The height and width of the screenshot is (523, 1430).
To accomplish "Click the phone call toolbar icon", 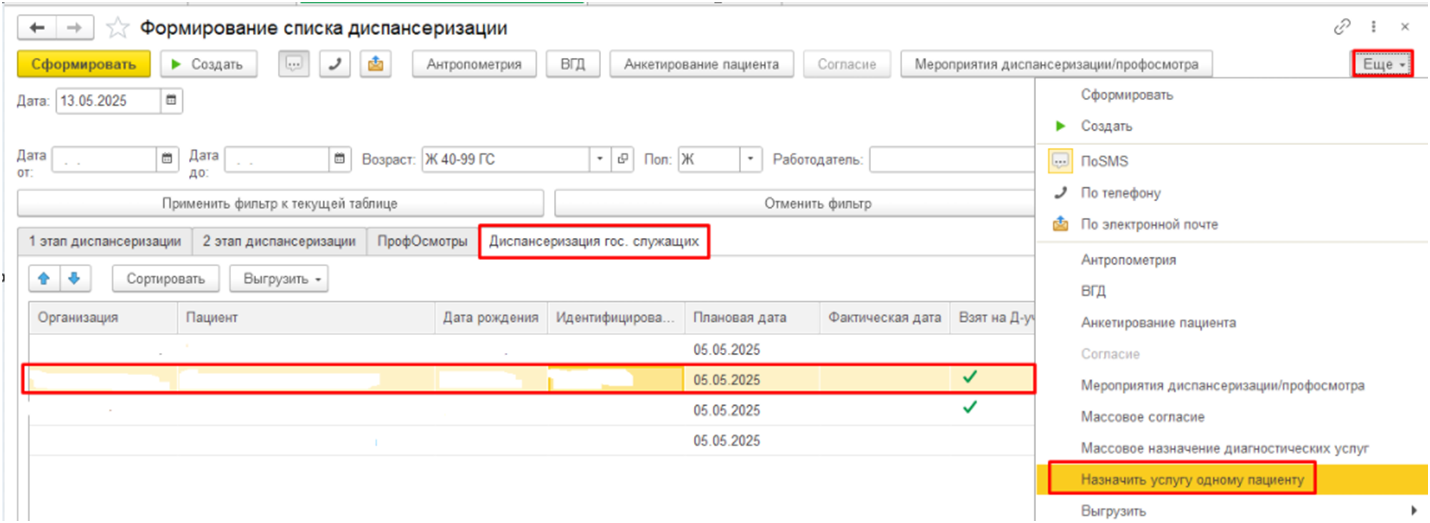I will tap(334, 64).
